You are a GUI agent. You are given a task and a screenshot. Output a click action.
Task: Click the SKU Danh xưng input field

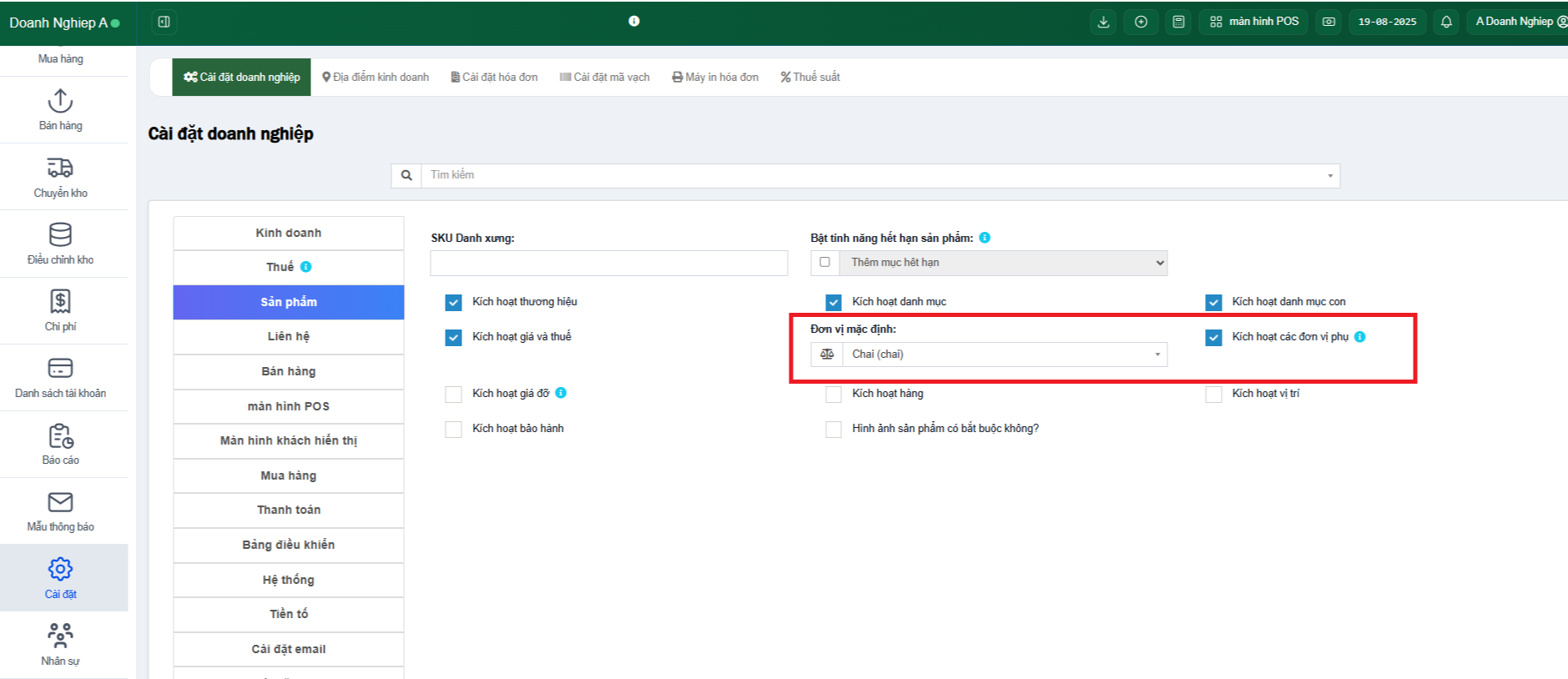pyautogui.click(x=609, y=263)
